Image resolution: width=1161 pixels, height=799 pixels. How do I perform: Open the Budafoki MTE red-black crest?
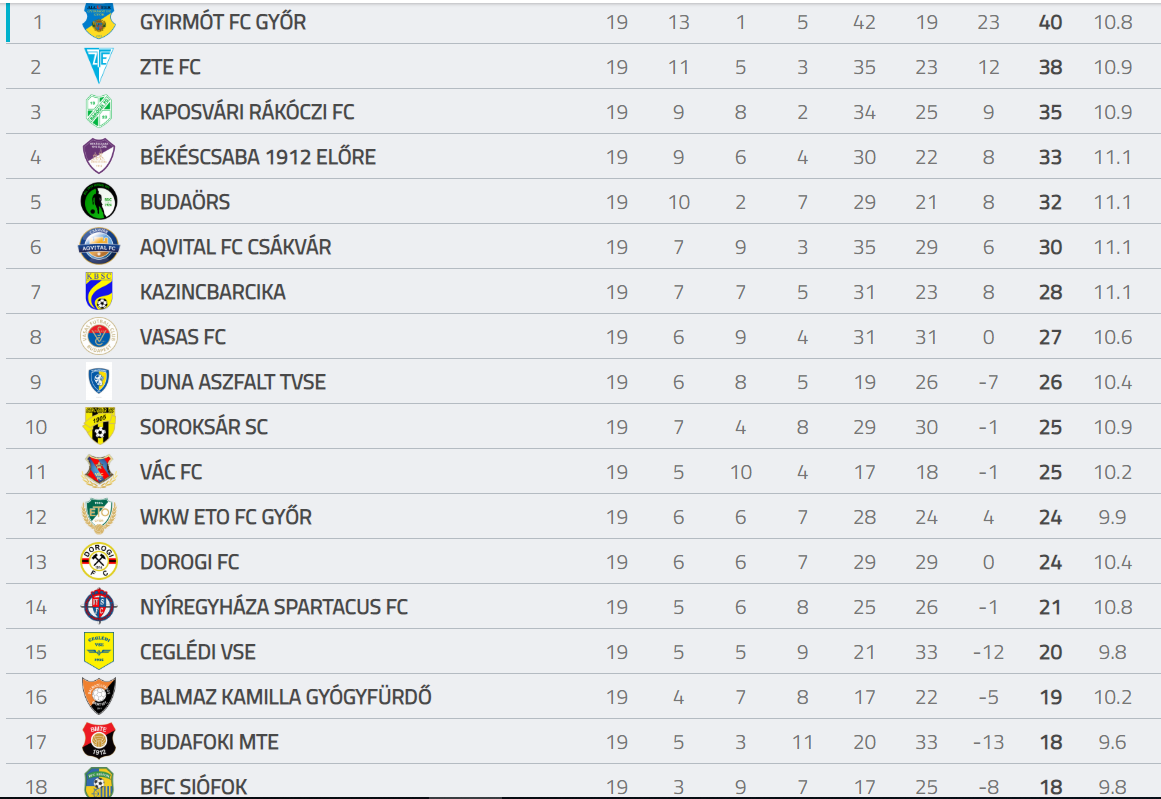98,741
